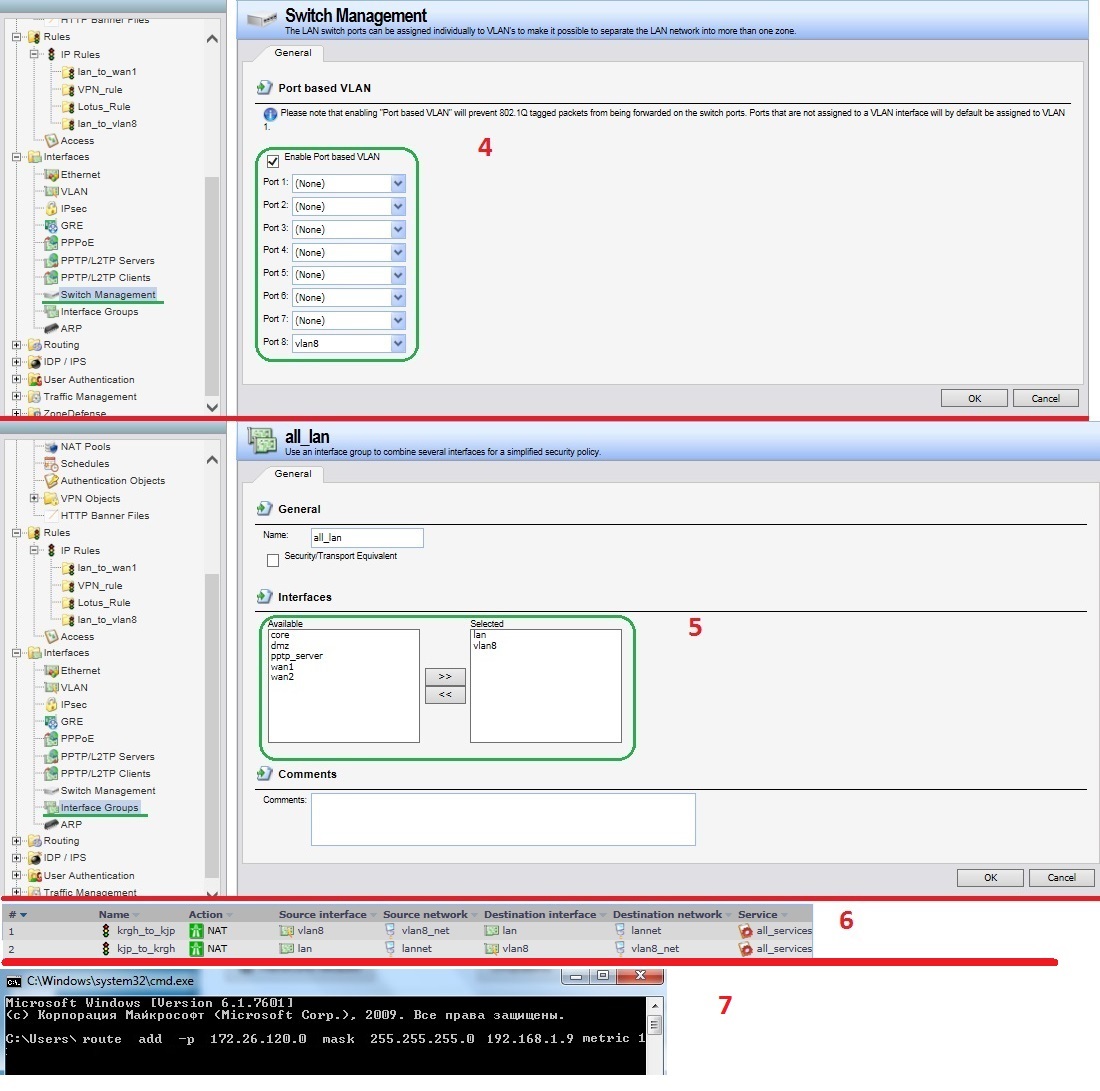Viewport: 1100px width, 1091px height.
Task: Click the Comments text area
Action: (x=503, y=819)
